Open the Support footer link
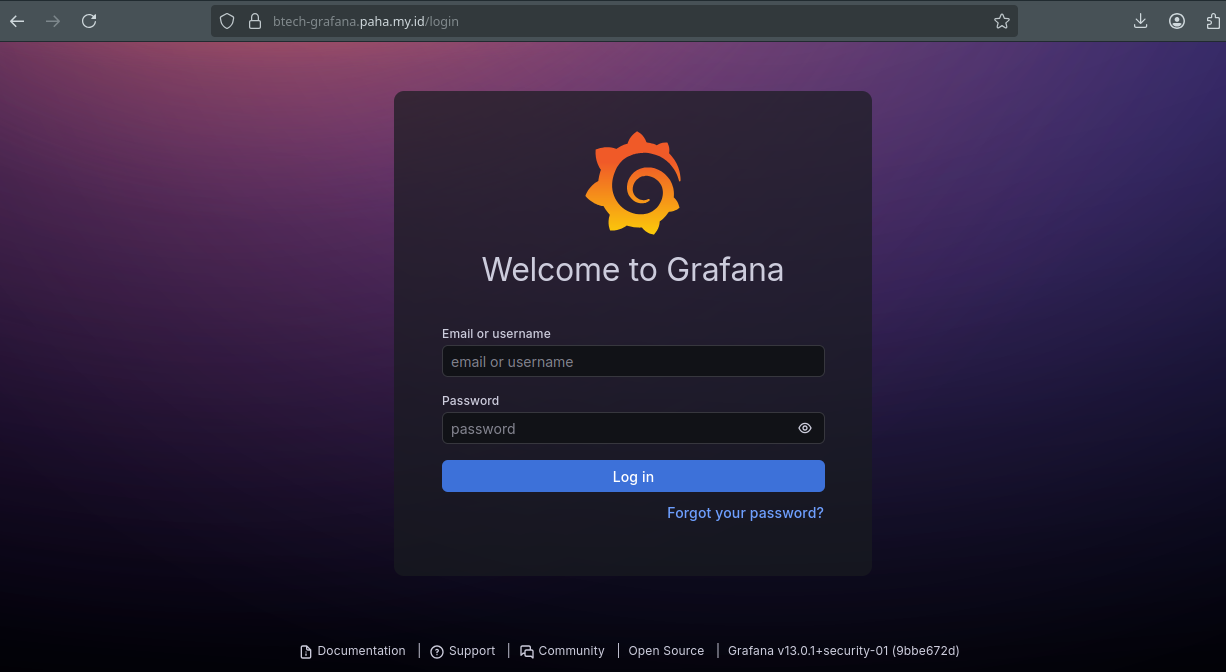This screenshot has width=1226, height=672. point(472,651)
